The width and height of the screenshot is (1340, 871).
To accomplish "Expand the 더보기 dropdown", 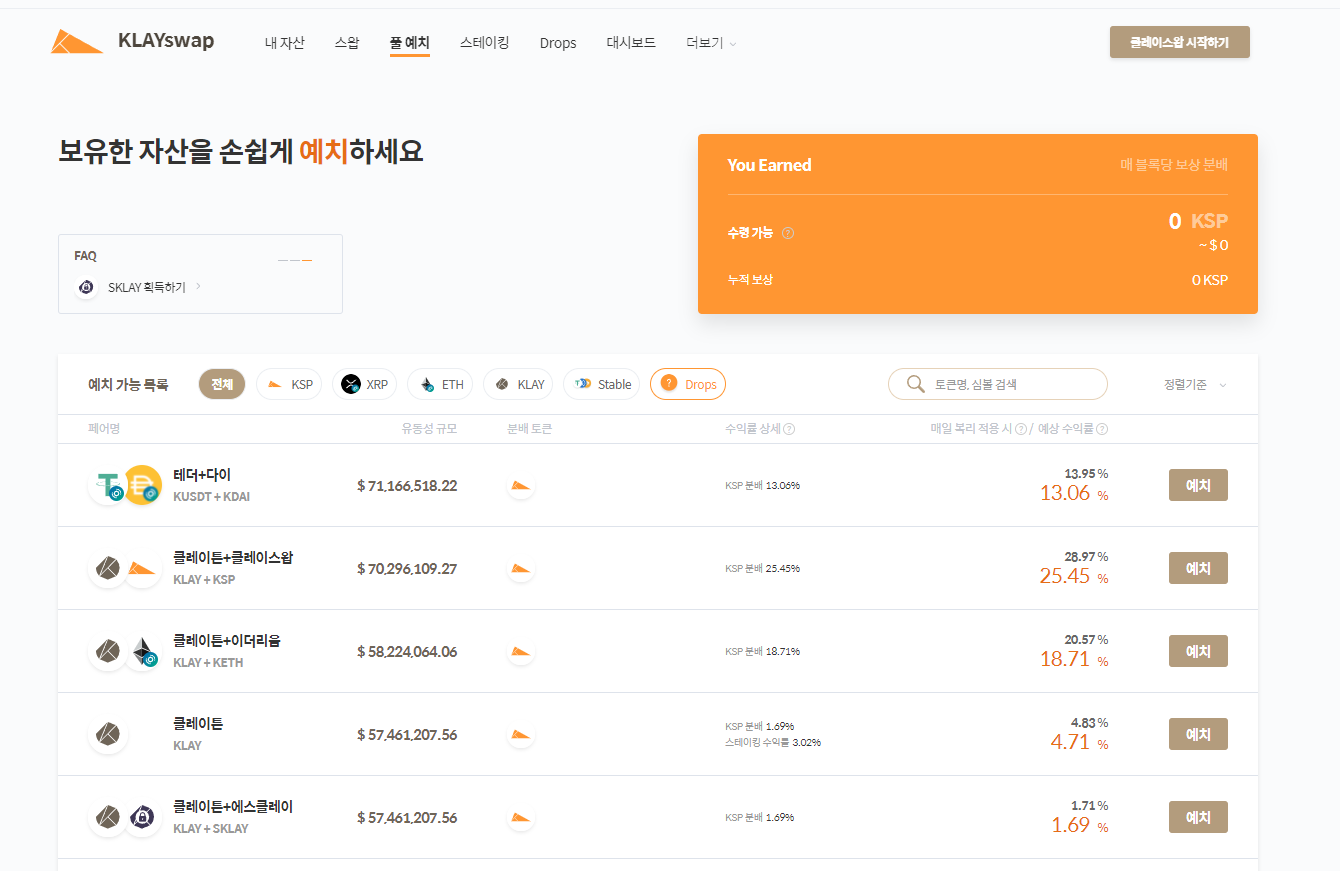I will 711,43.
